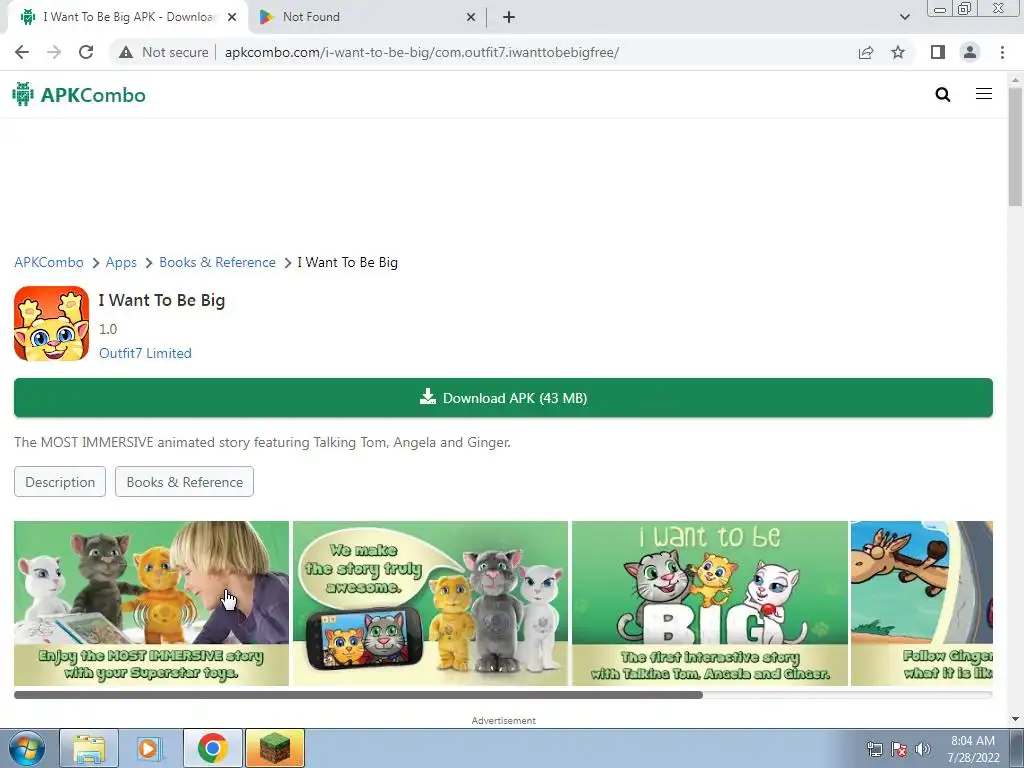The width and height of the screenshot is (1024, 768).
Task: Open the Windows Start button
Action: pyautogui.click(x=27, y=748)
